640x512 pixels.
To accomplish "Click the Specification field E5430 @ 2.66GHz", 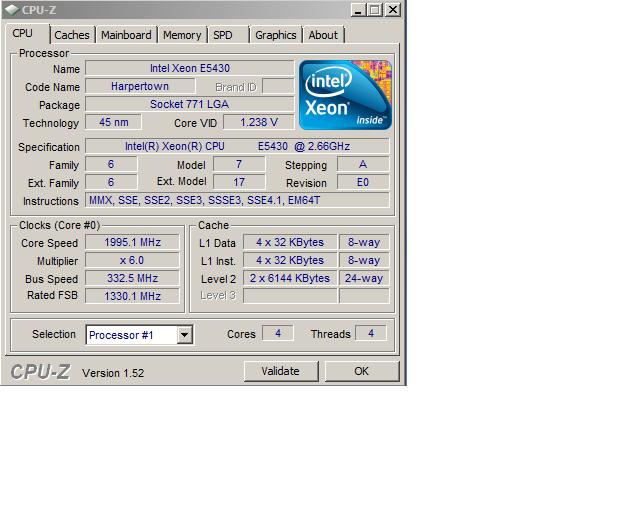I will [x=237, y=146].
